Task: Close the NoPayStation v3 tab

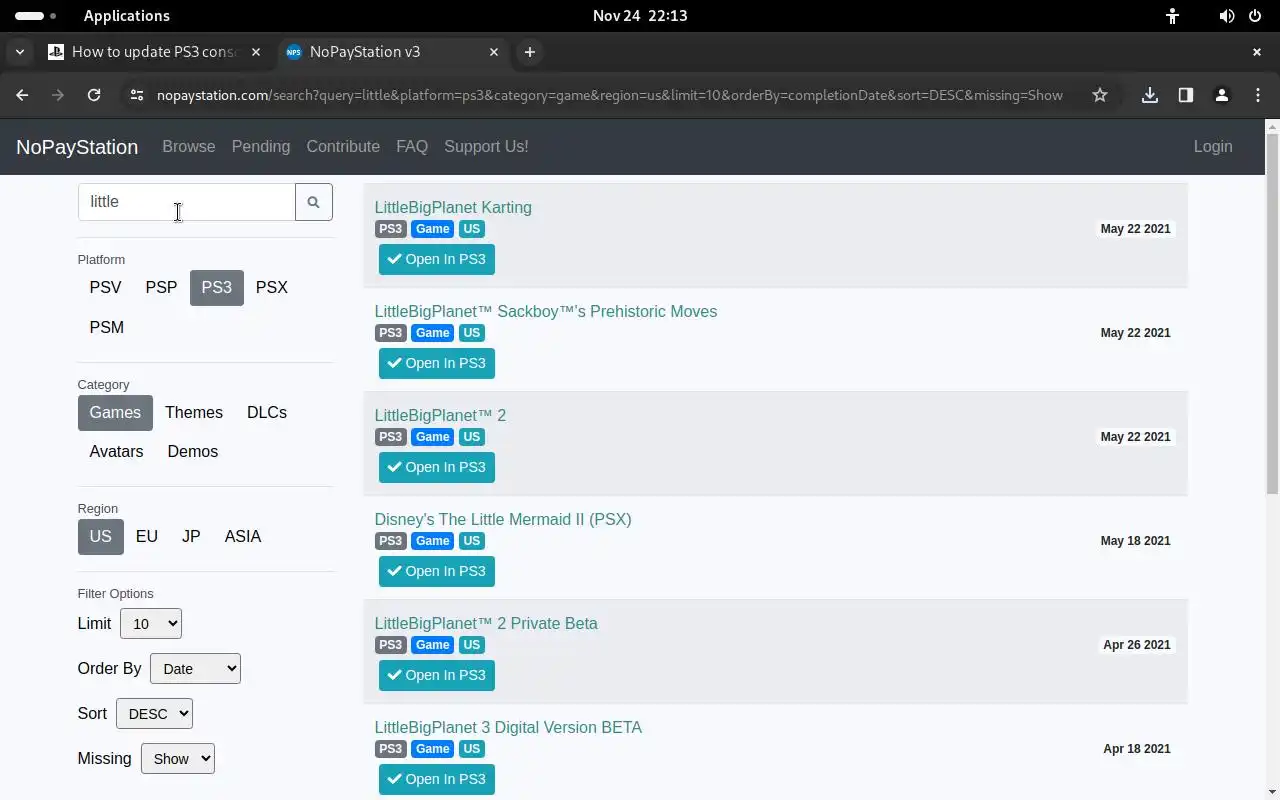Action: [x=494, y=52]
